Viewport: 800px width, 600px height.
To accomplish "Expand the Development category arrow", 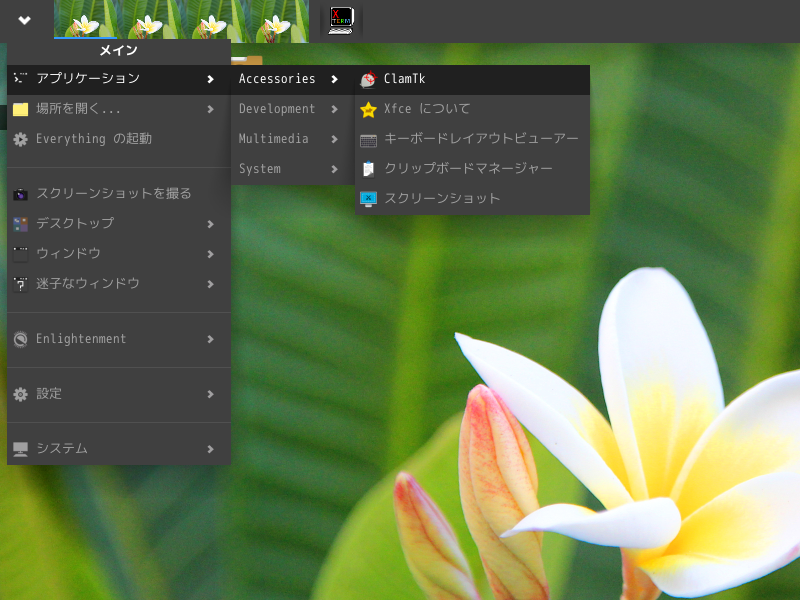I will [x=334, y=109].
